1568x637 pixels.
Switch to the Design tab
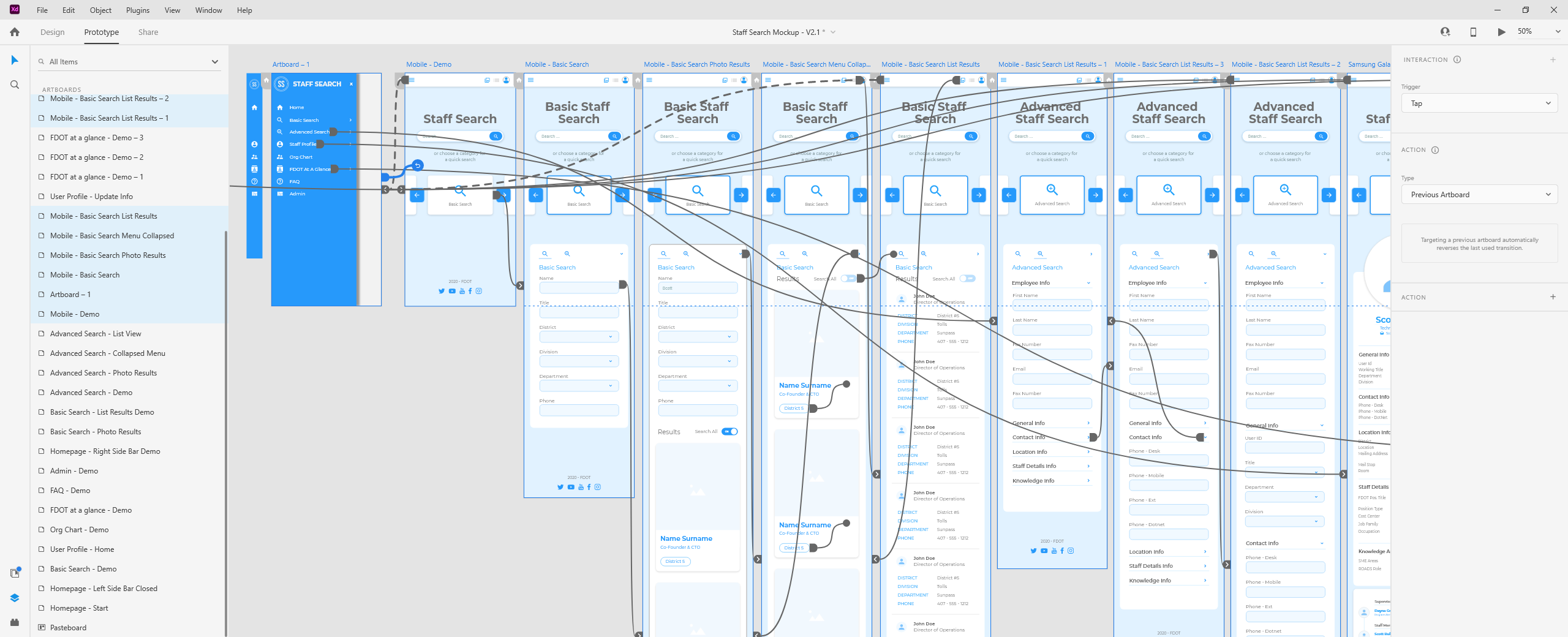pos(53,32)
